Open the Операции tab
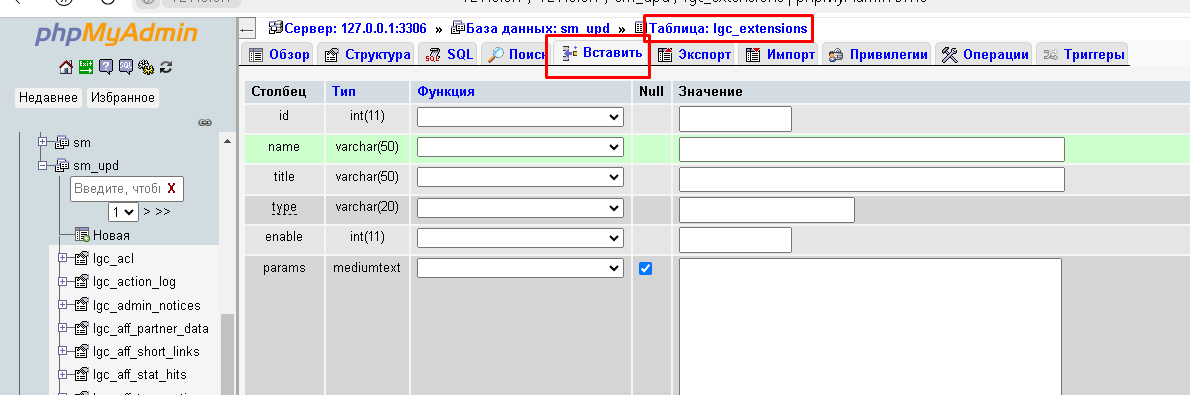The height and width of the screenshot is (395, 1190). (x=985, y=54)
